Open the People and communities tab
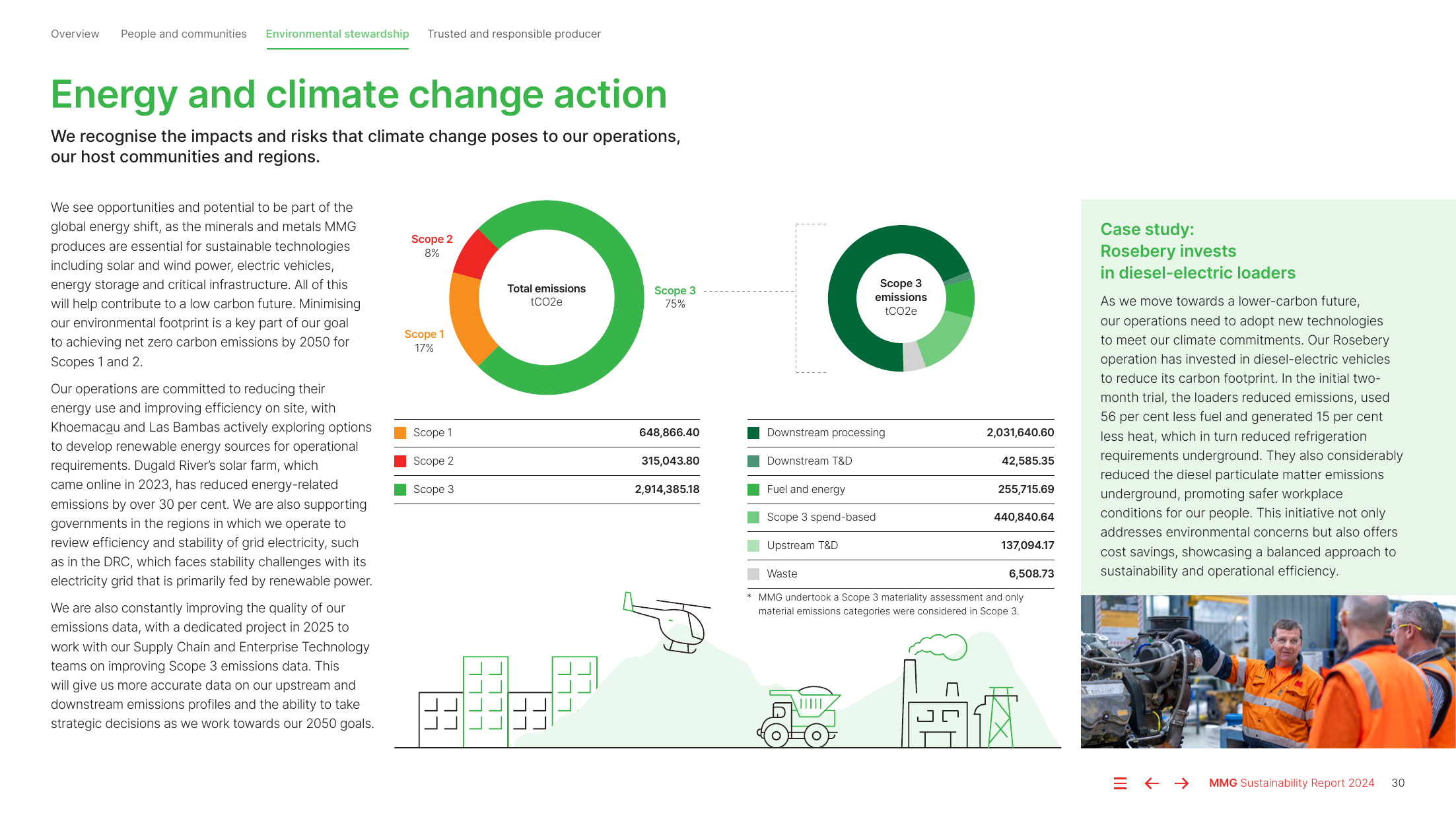This screenshot has height=819, width=1456. (184, 34)
